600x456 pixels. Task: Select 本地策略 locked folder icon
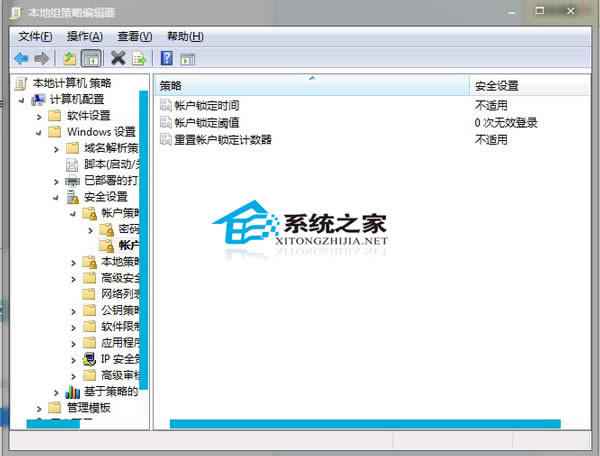click(x=90, y=262)
